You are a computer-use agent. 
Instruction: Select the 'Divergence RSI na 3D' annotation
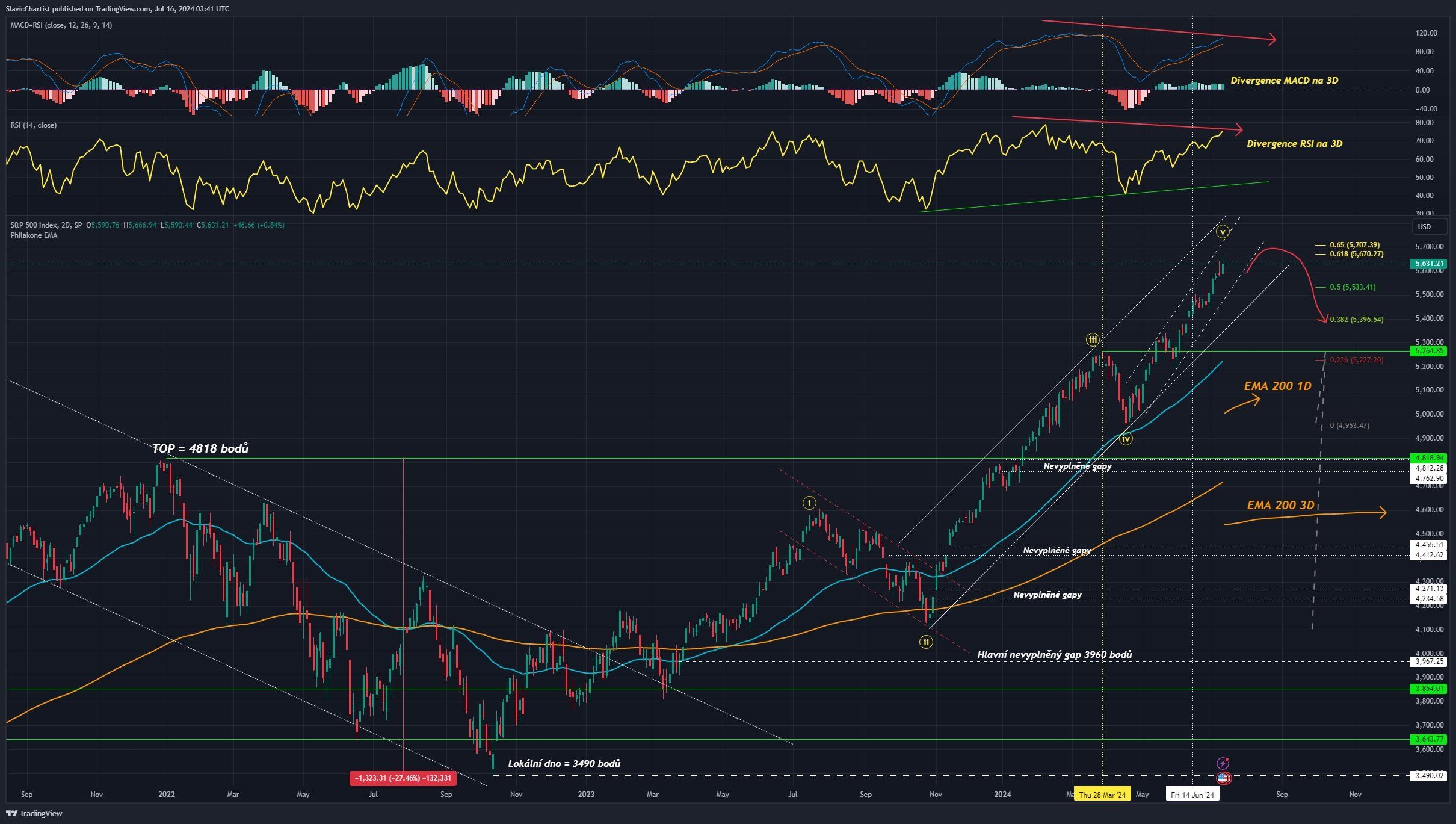point(1294,144)
